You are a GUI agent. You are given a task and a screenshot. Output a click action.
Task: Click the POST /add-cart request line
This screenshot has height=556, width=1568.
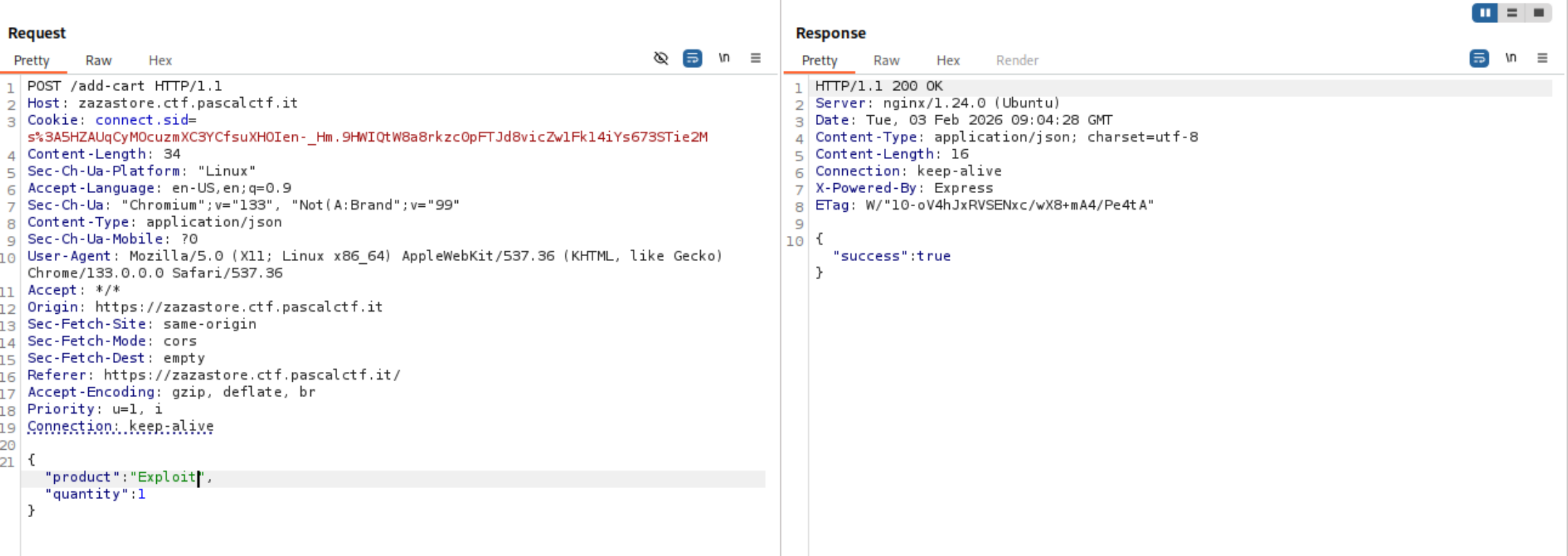125,86
